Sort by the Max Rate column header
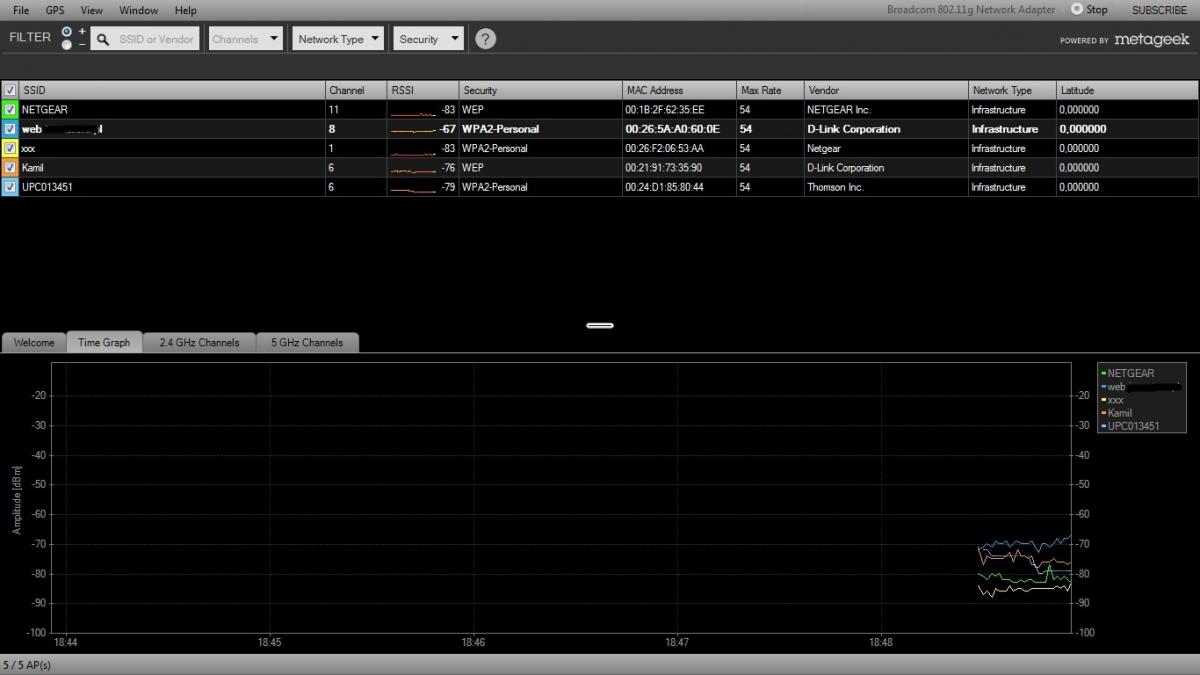The width and height of the screenshot is (1200, 675). pyautogui.click(x=770, y=90)
